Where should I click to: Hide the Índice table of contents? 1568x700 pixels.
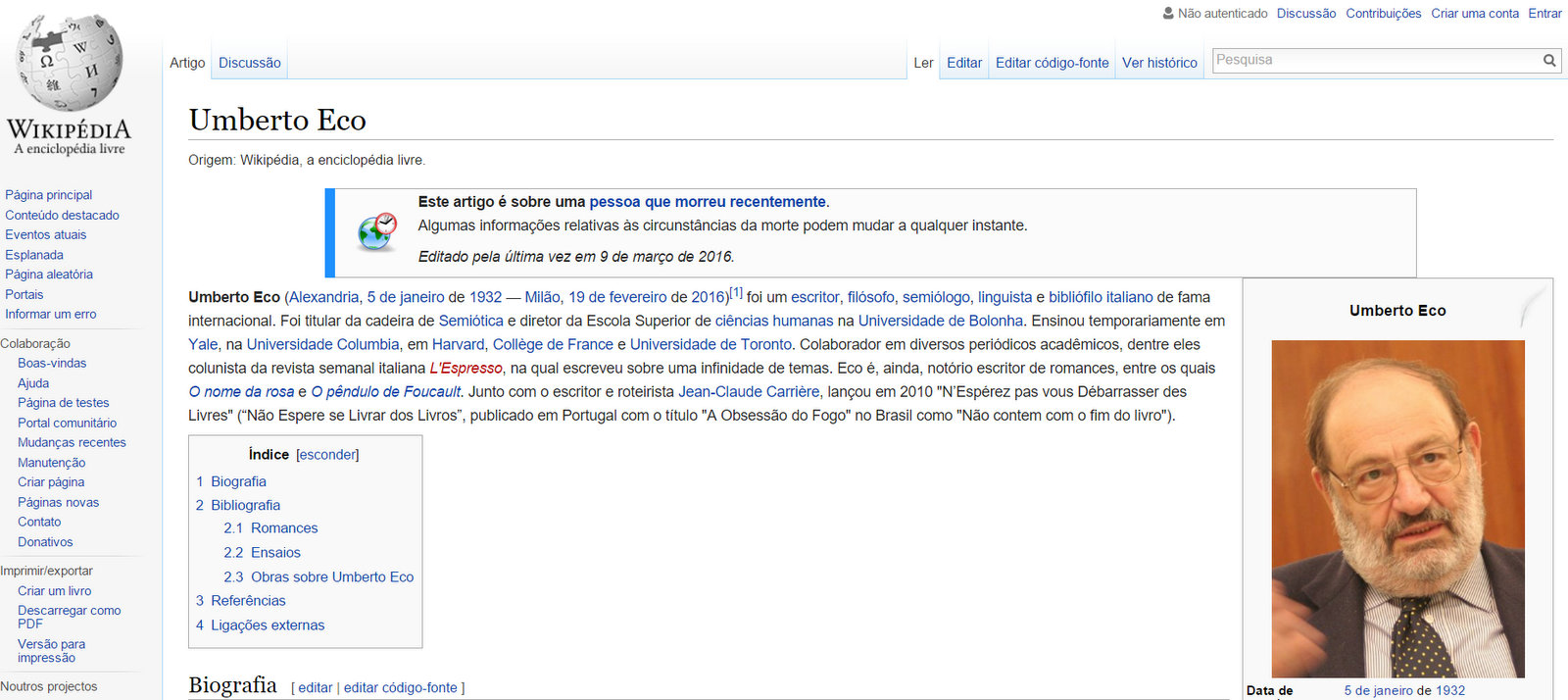tap(327, 455)
